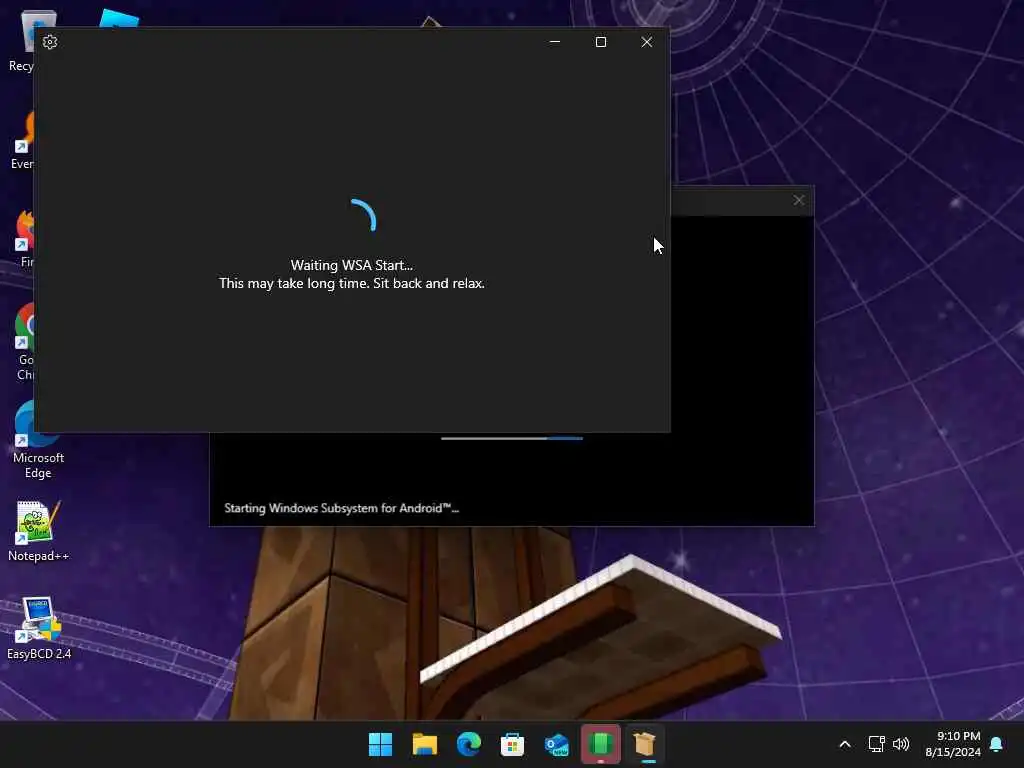Select EasyBCD 2.4 desktop shortcut
This screenshot has width=1024, height=768.
(39, 628)
